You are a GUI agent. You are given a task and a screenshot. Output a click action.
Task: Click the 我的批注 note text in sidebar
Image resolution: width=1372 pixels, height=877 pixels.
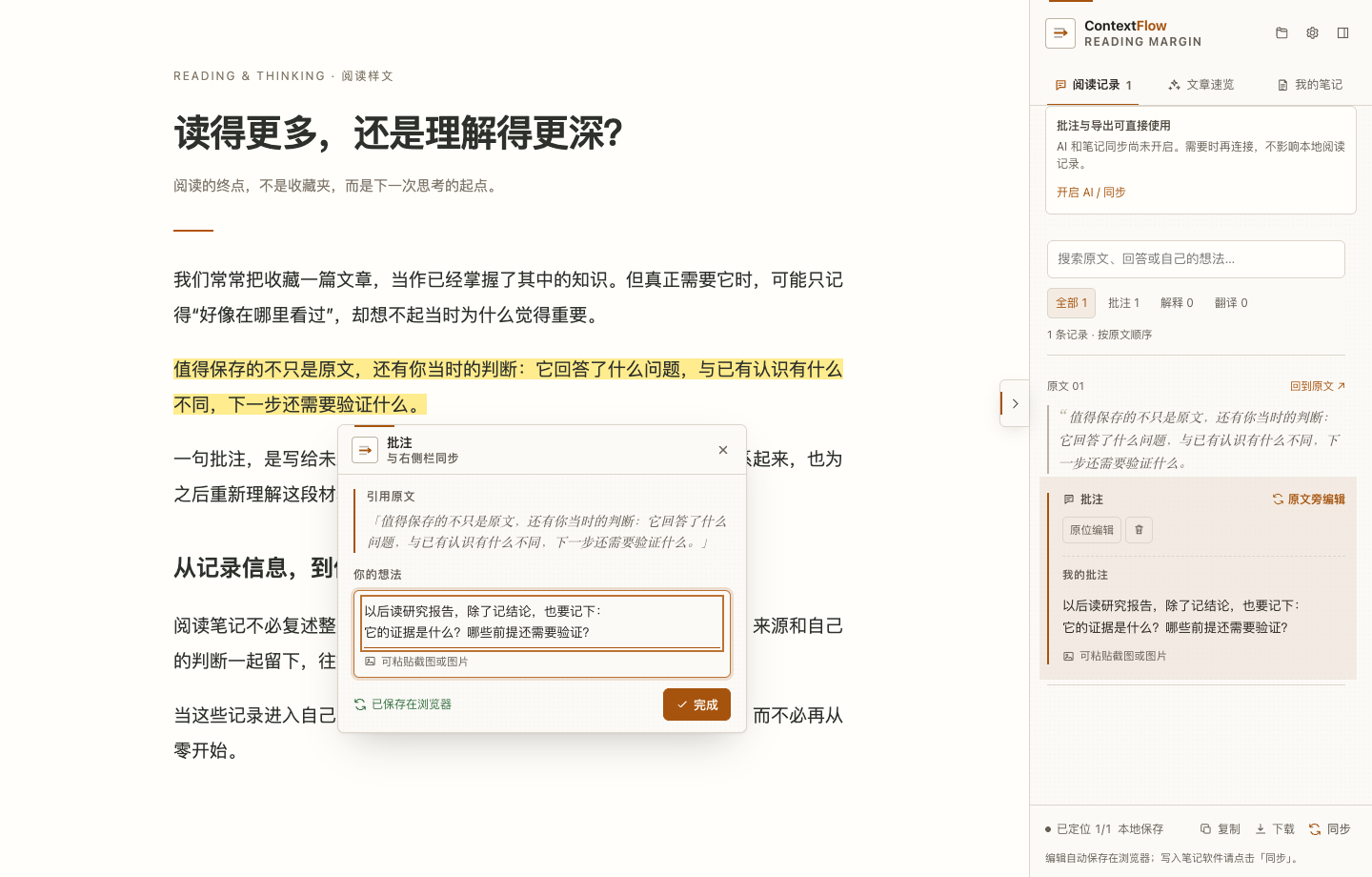[1181, 616]
